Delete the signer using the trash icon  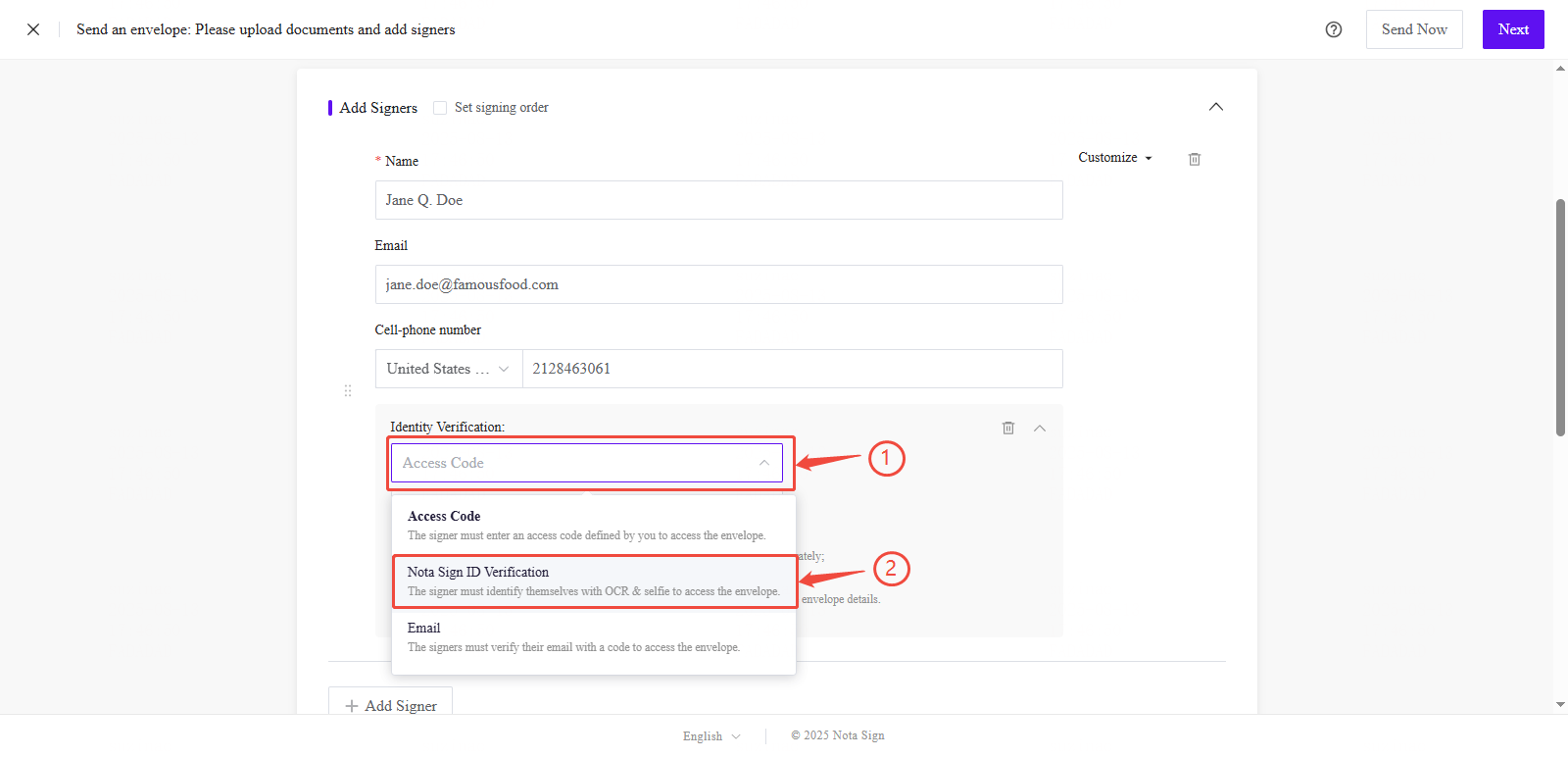tap(1194, 159)
